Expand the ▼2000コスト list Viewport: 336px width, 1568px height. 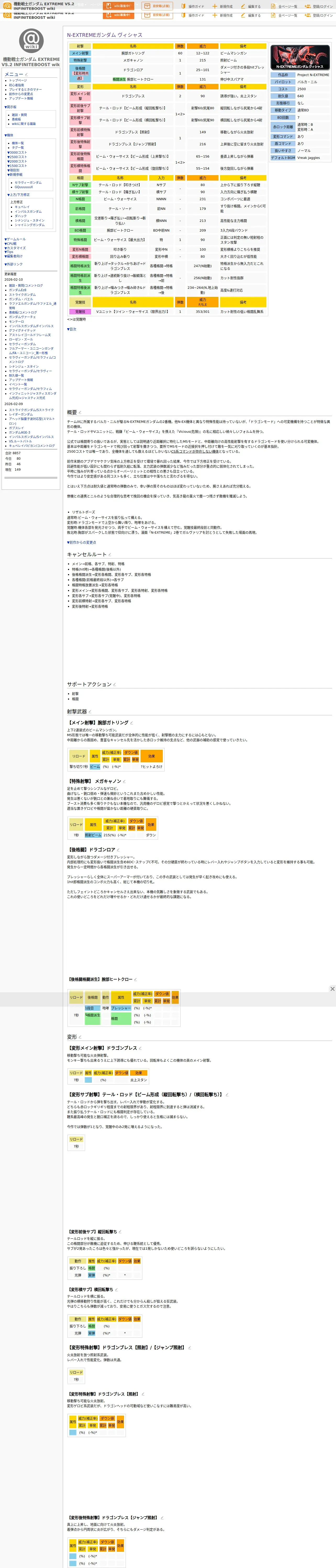(17, 161)
